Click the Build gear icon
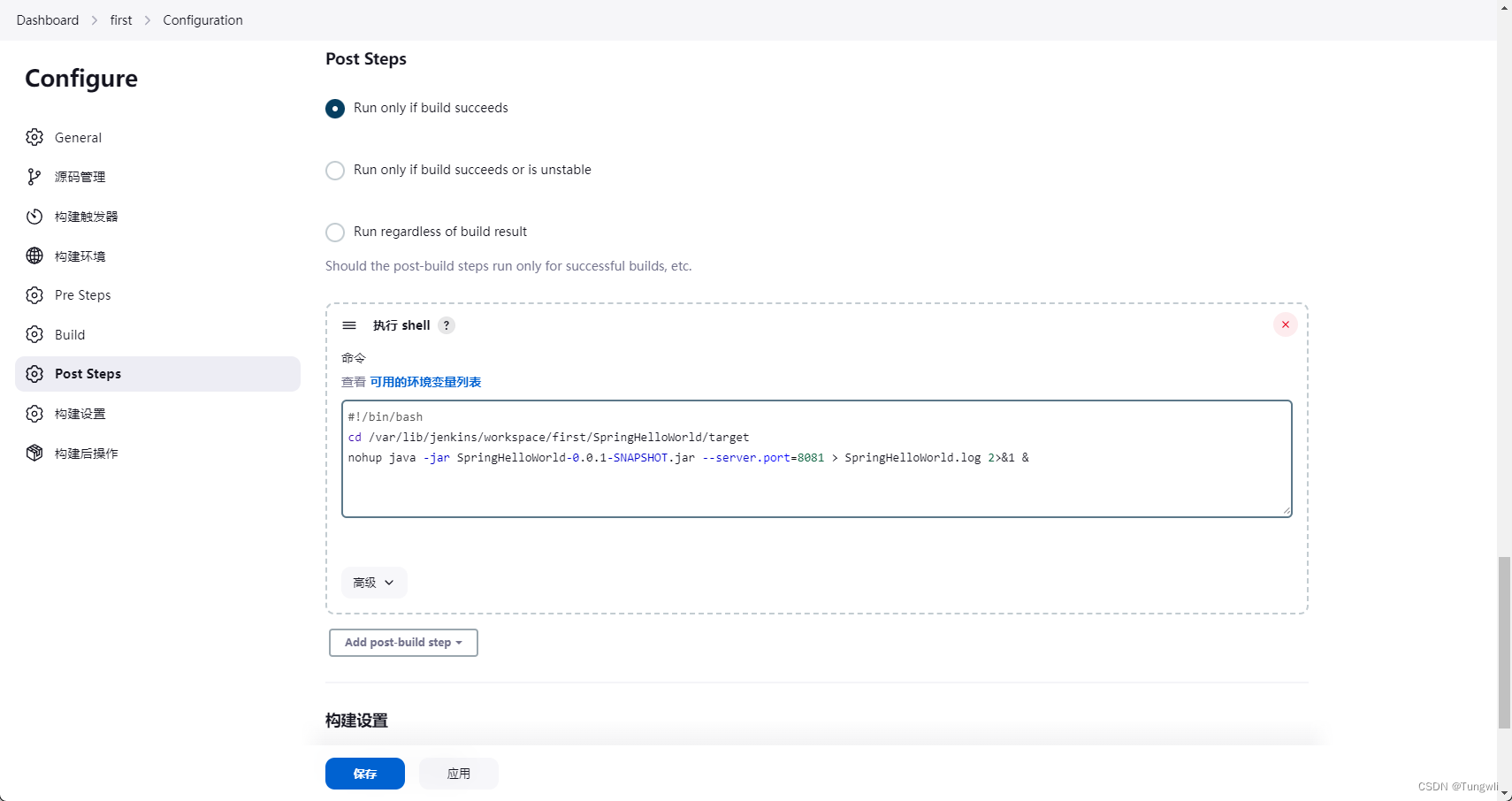 [34, 334]
